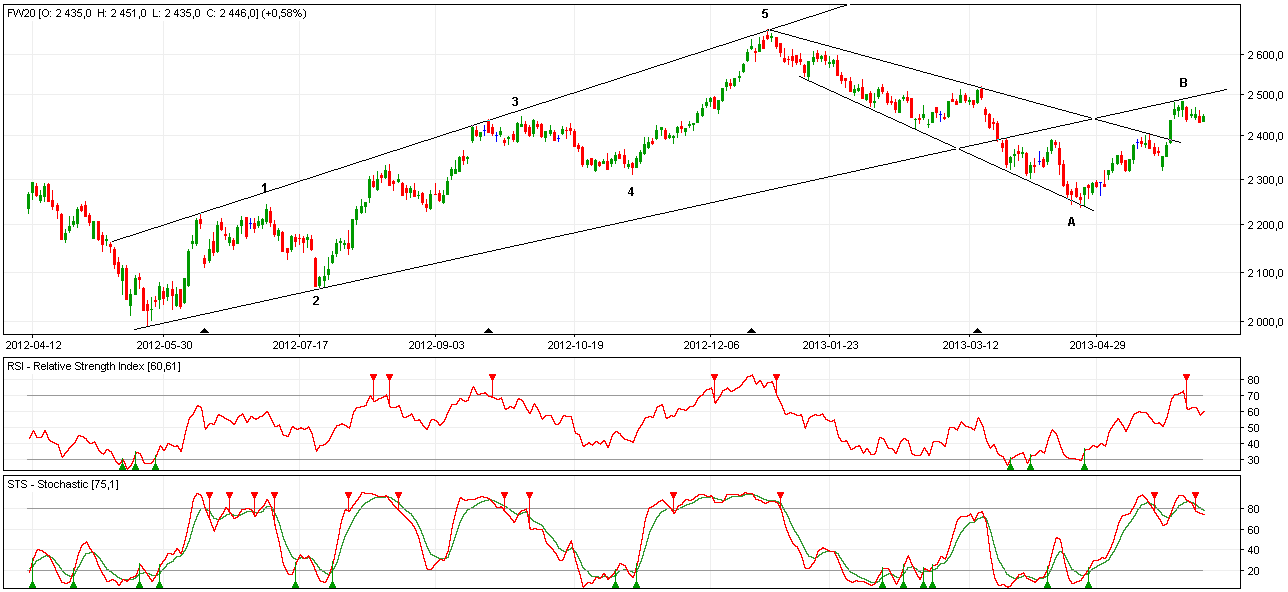Select the wave label 1 on chart
The image size is (1288, 592).
pyautogui.click(x=264, y=188)
